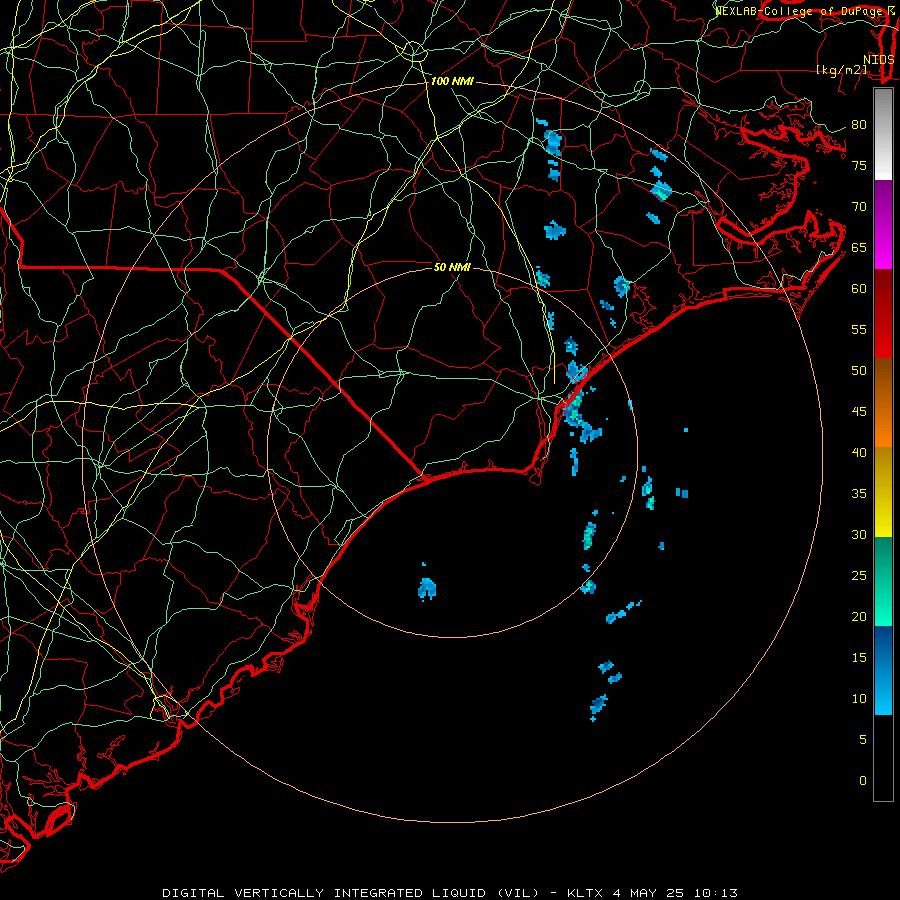Click the "4 MAY 25" date in the caption
Screen dimensions: 900x900
[649, 893]
